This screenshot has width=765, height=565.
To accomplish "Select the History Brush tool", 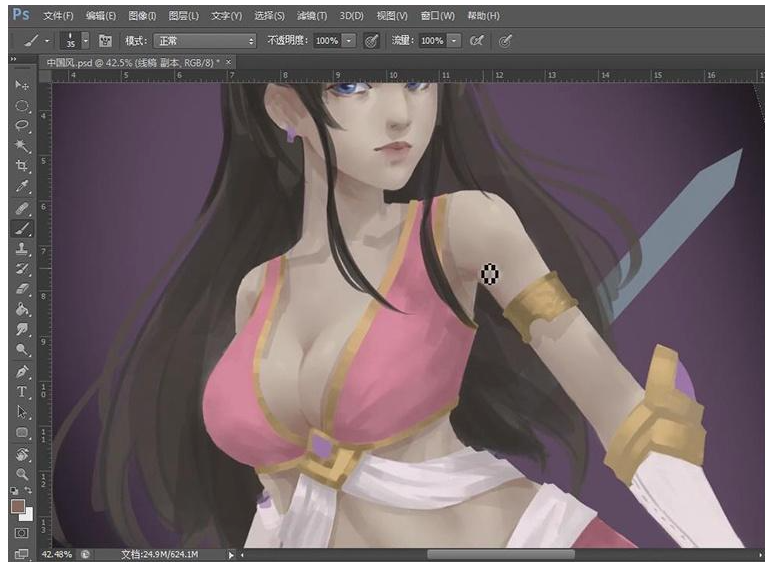I will (x=21, y=269).
